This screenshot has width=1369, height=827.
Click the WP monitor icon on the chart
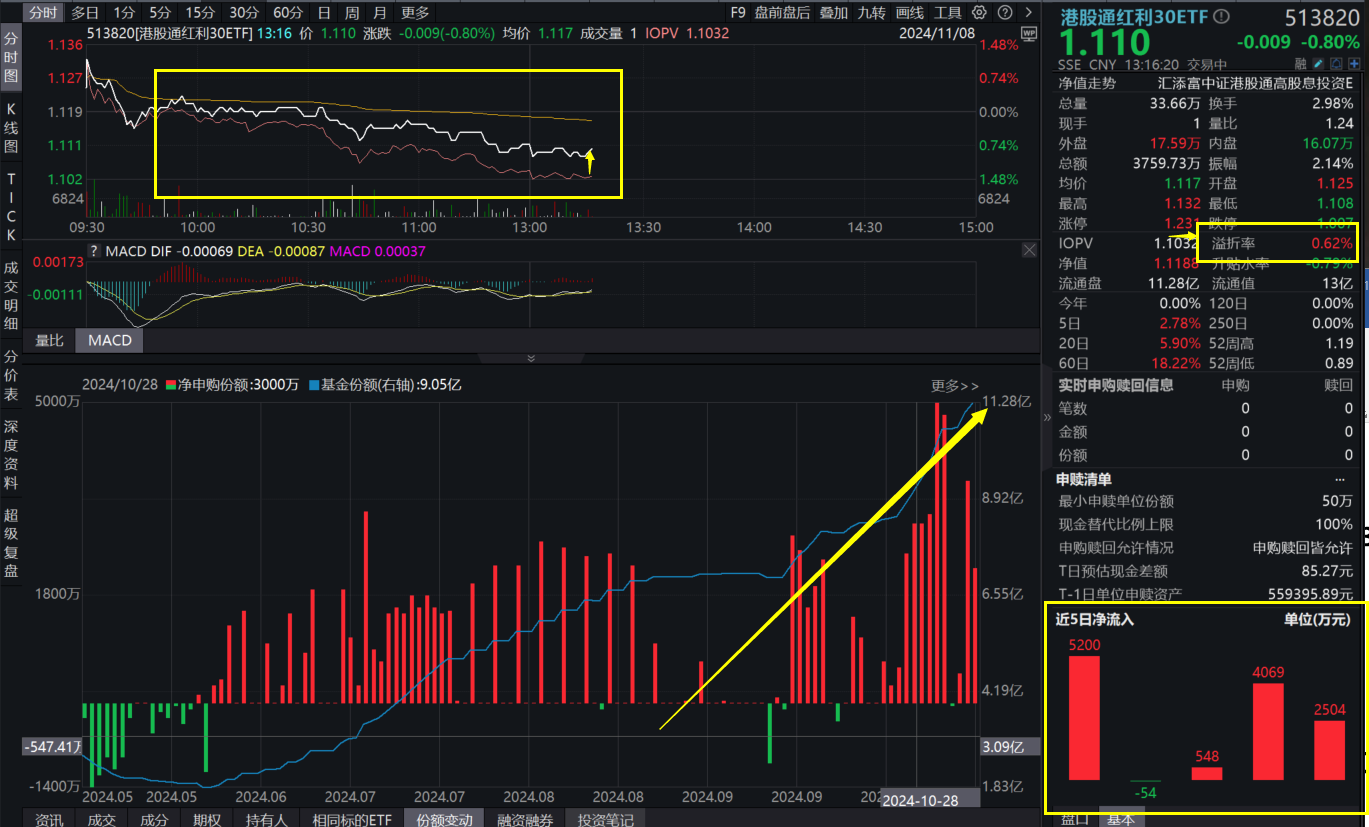point(1029,34)
